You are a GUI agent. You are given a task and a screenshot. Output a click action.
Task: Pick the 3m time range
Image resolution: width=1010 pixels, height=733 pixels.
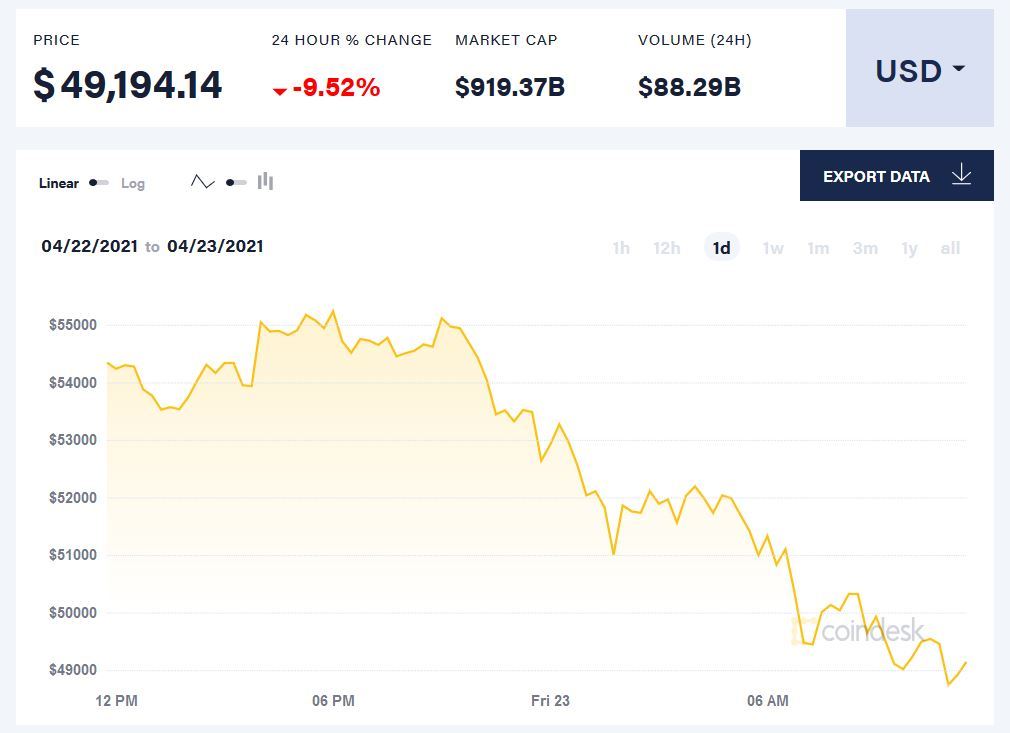tap(865, 248)
